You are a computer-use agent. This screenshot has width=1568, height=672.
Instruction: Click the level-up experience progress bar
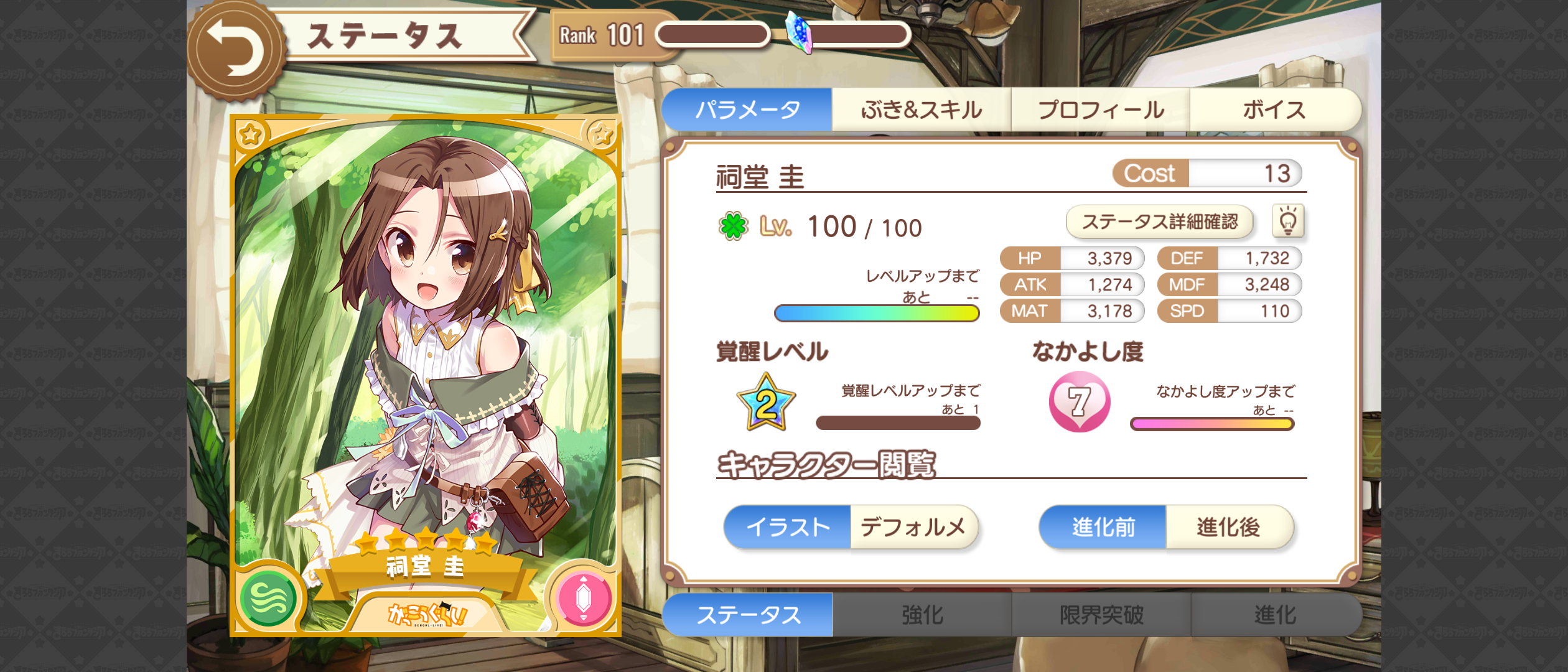877,313
